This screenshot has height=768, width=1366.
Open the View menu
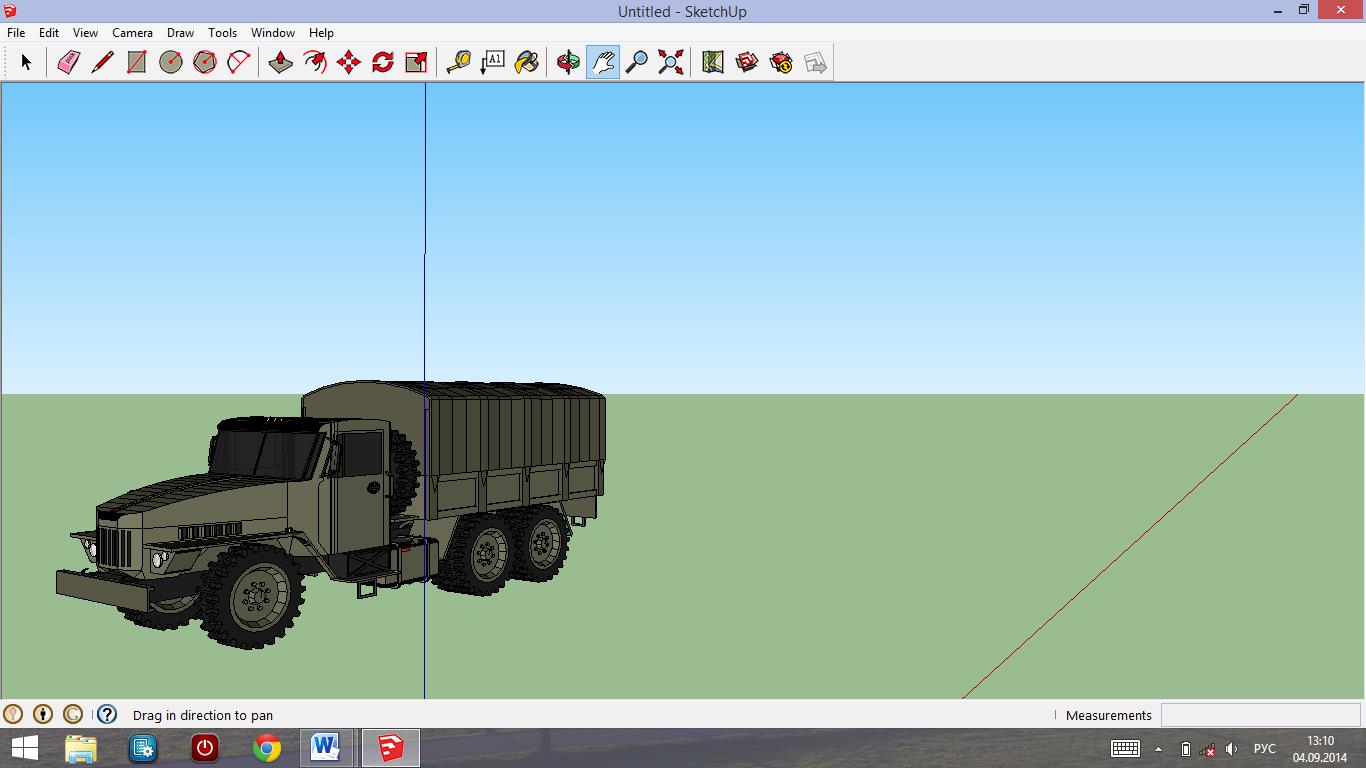[x=85, y=32]
